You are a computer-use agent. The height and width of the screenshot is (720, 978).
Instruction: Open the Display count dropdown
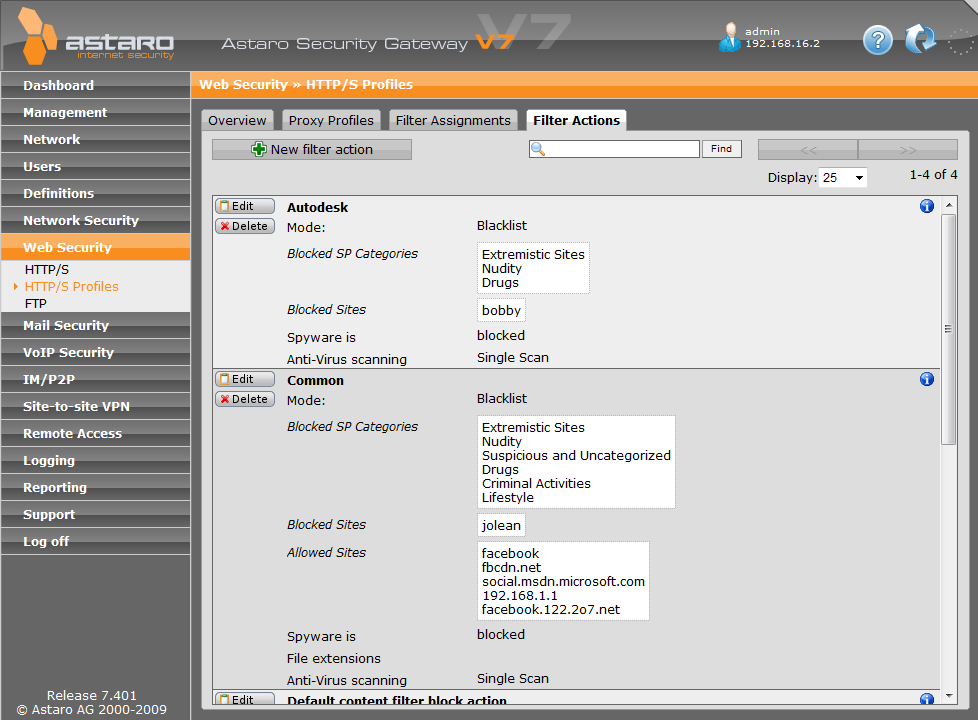[x=842, y=178]
